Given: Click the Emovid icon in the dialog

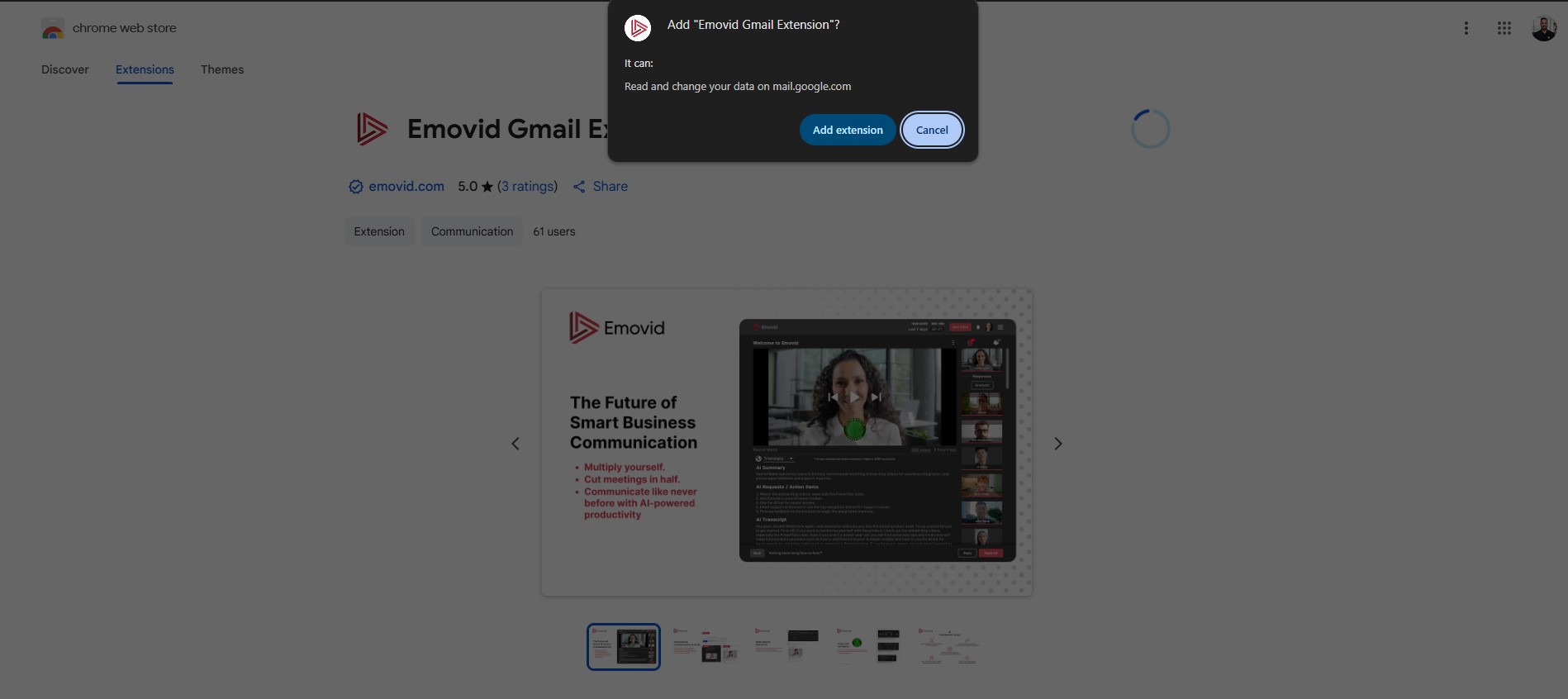Looking at the screenshot, I should click(x=638, y=28).
